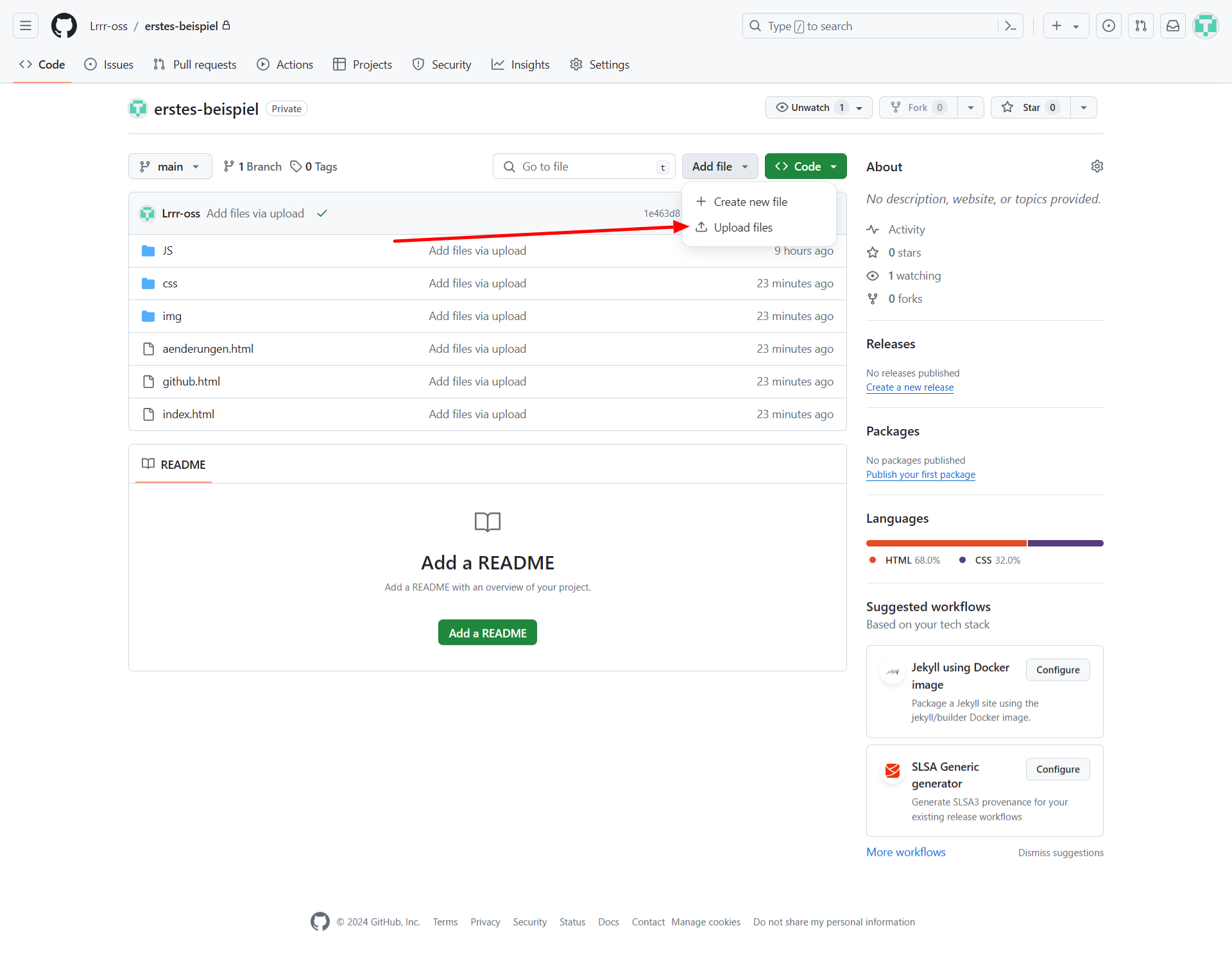Open the user avatar menu
1232x964 pixels.
coord(1205,26)
